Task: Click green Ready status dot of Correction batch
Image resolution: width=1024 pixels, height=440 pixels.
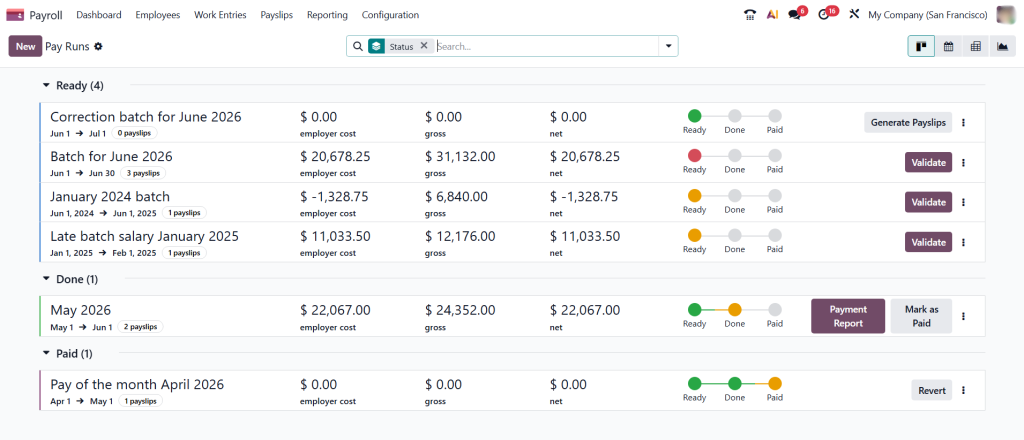Action: (694, 116)
